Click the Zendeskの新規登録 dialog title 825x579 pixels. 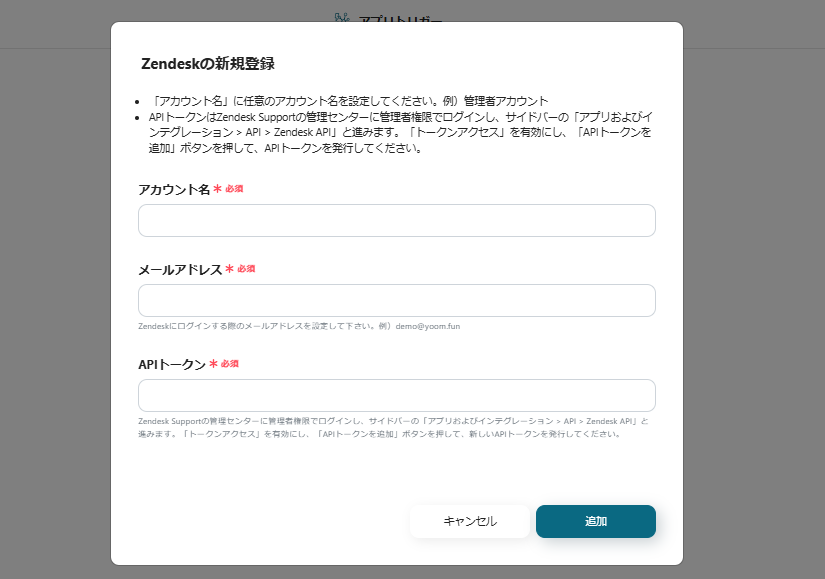pos(208,64)
